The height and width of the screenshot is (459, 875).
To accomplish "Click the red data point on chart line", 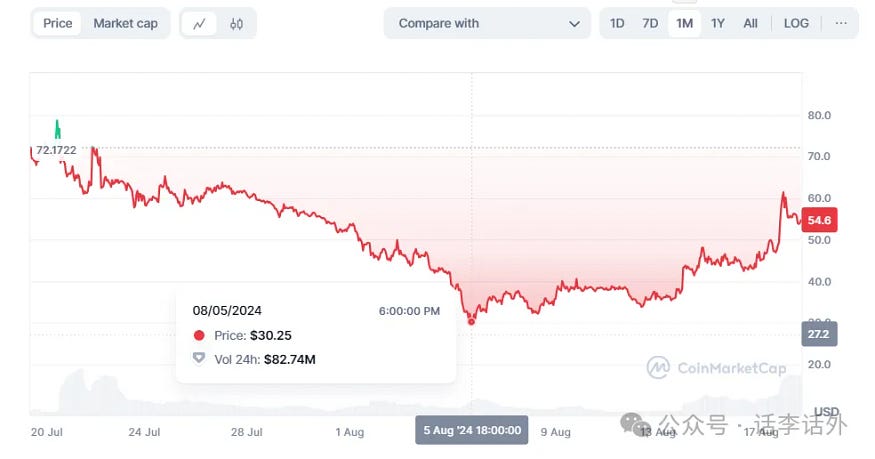I will (472, 321).
